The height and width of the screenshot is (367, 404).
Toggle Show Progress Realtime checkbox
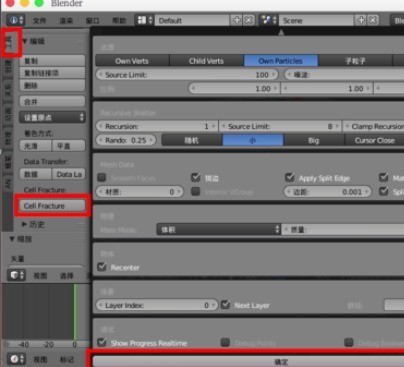(102, 343)
